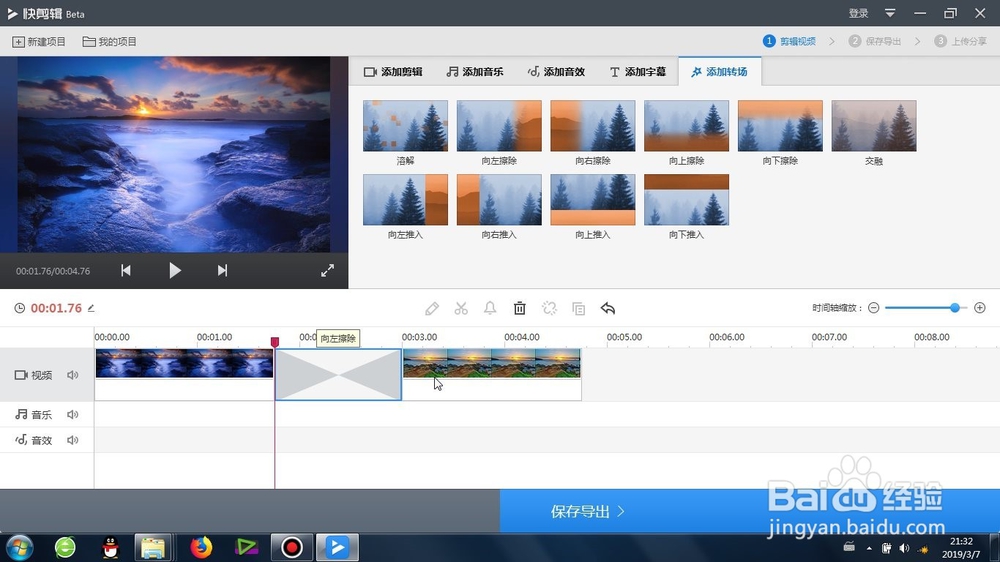Screen dimensions: 1000x562
Task: Select the 添加转场 tab
Action: pos(719,71)
